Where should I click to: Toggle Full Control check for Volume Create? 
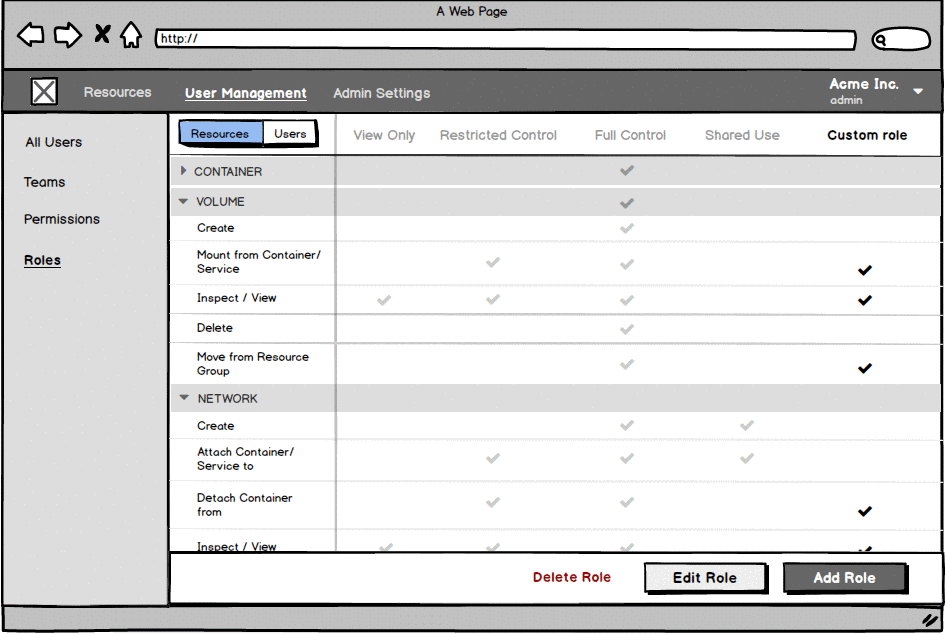pyautogui.click(x=627, y=228)
